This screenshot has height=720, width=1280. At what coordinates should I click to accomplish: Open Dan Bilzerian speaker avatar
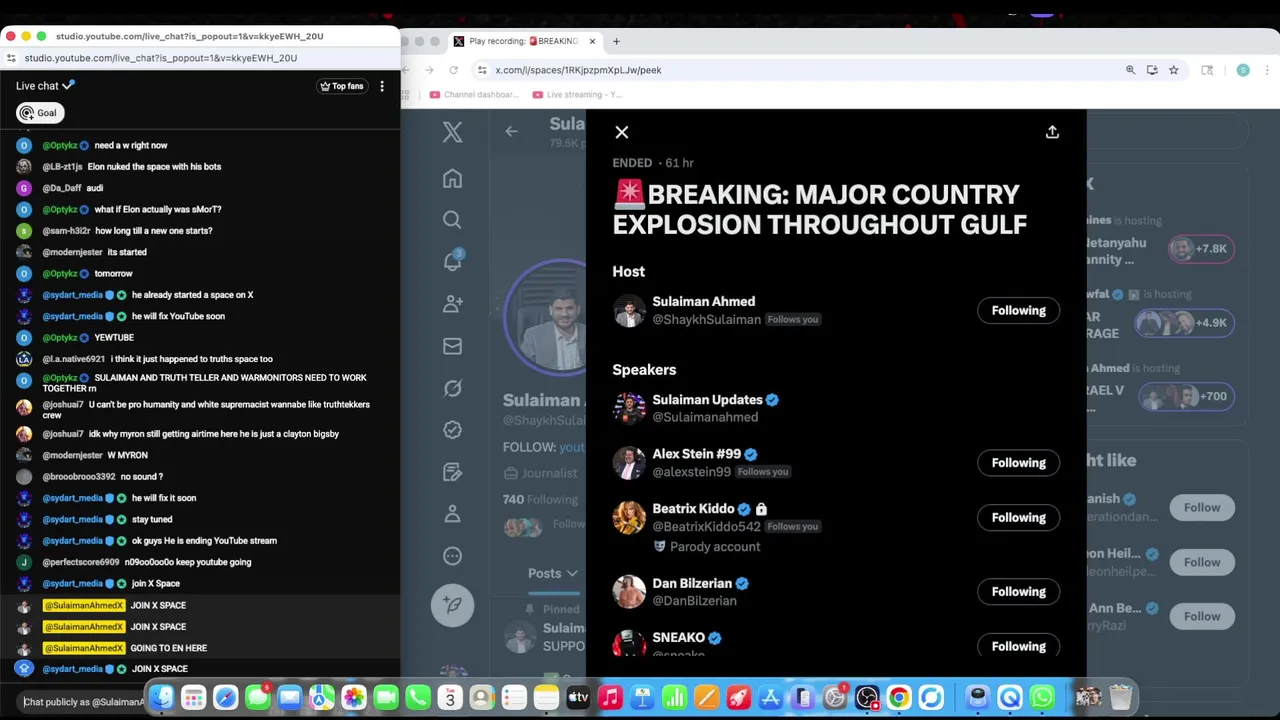629,592
